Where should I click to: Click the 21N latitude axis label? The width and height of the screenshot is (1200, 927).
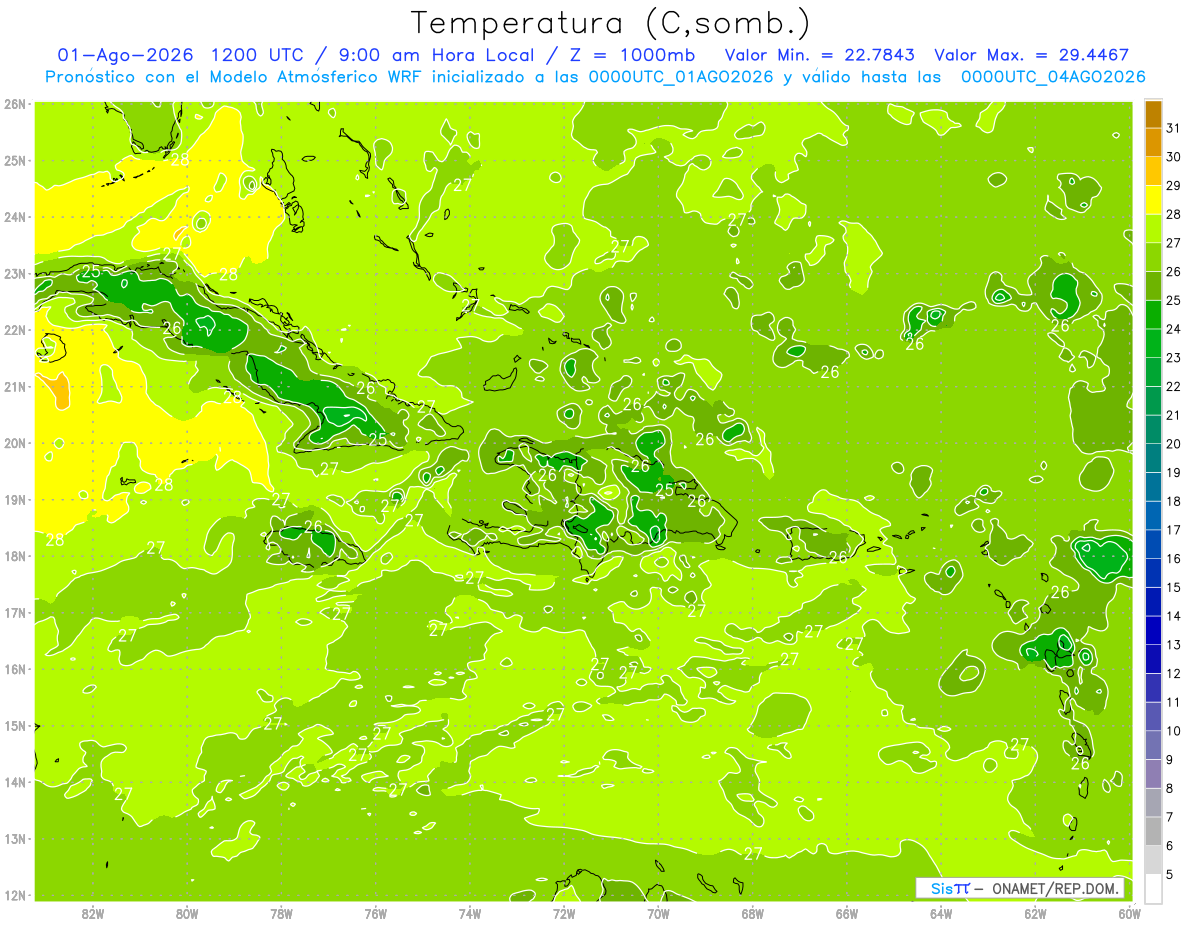click(x=14, y=386)
